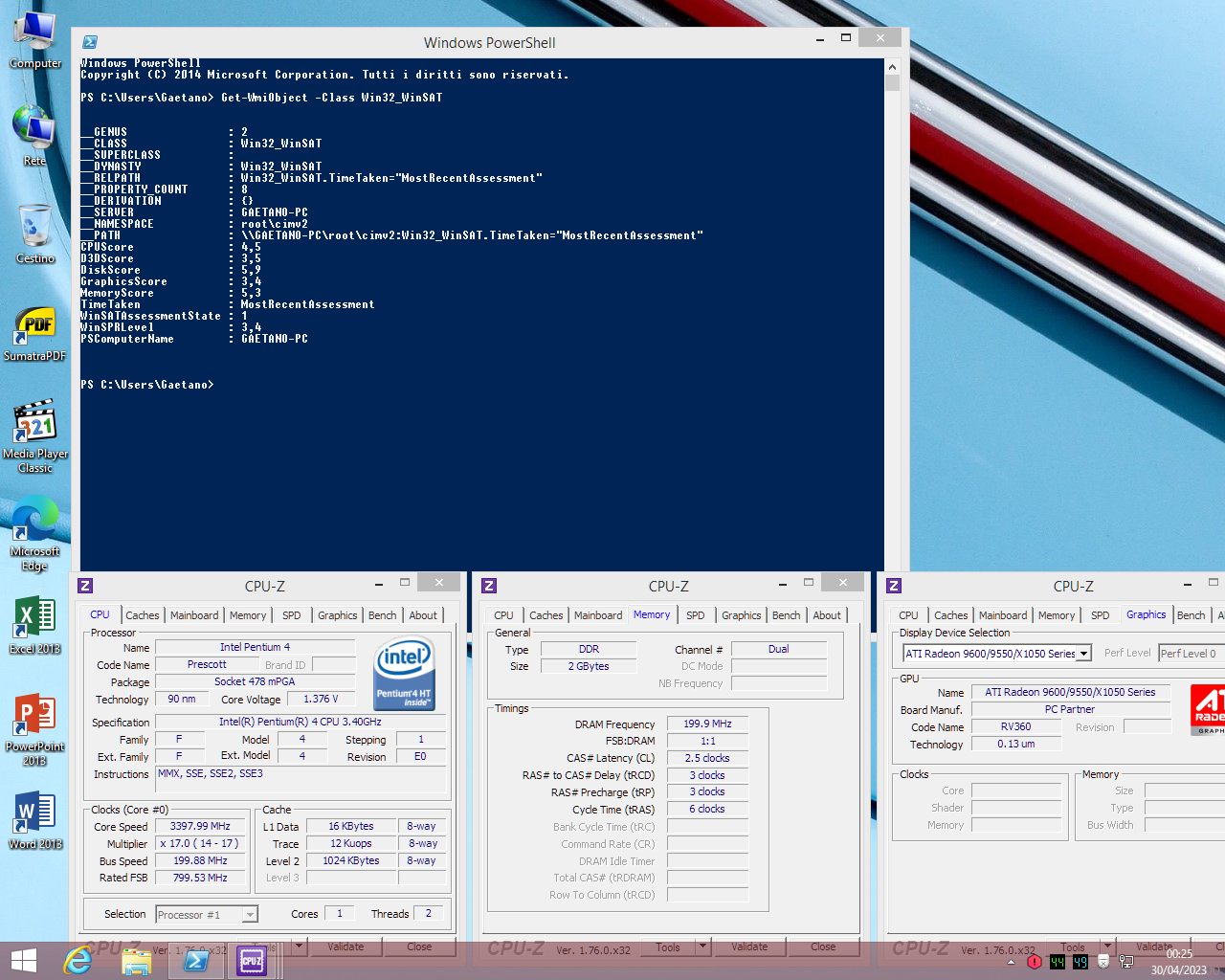Viewport: 1225px width, 980px height.
Task: Expand the Display Device Selection dropdown
Action: tap(1084, 654)
